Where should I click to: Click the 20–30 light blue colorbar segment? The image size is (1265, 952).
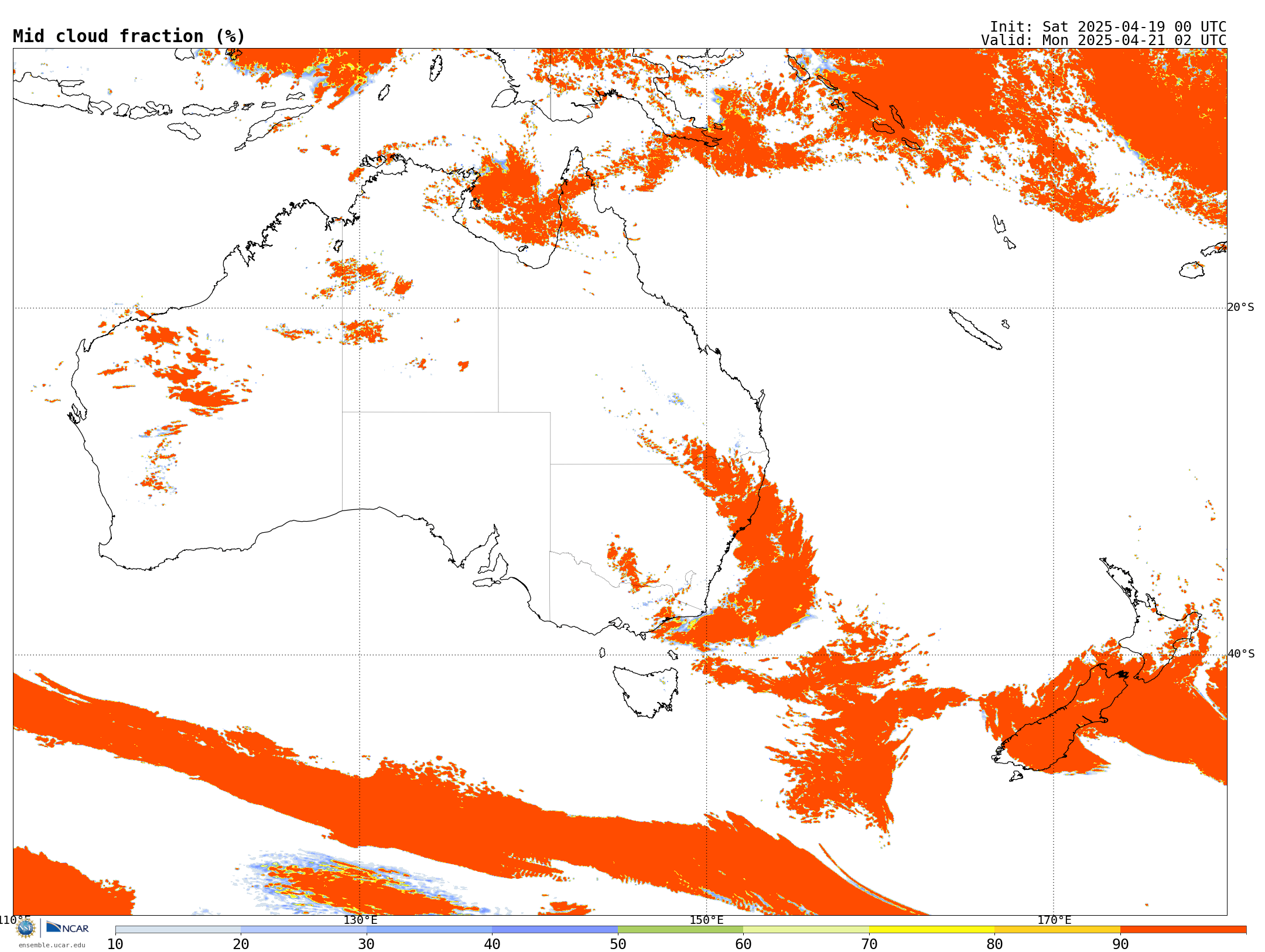[x=303, y=930]
